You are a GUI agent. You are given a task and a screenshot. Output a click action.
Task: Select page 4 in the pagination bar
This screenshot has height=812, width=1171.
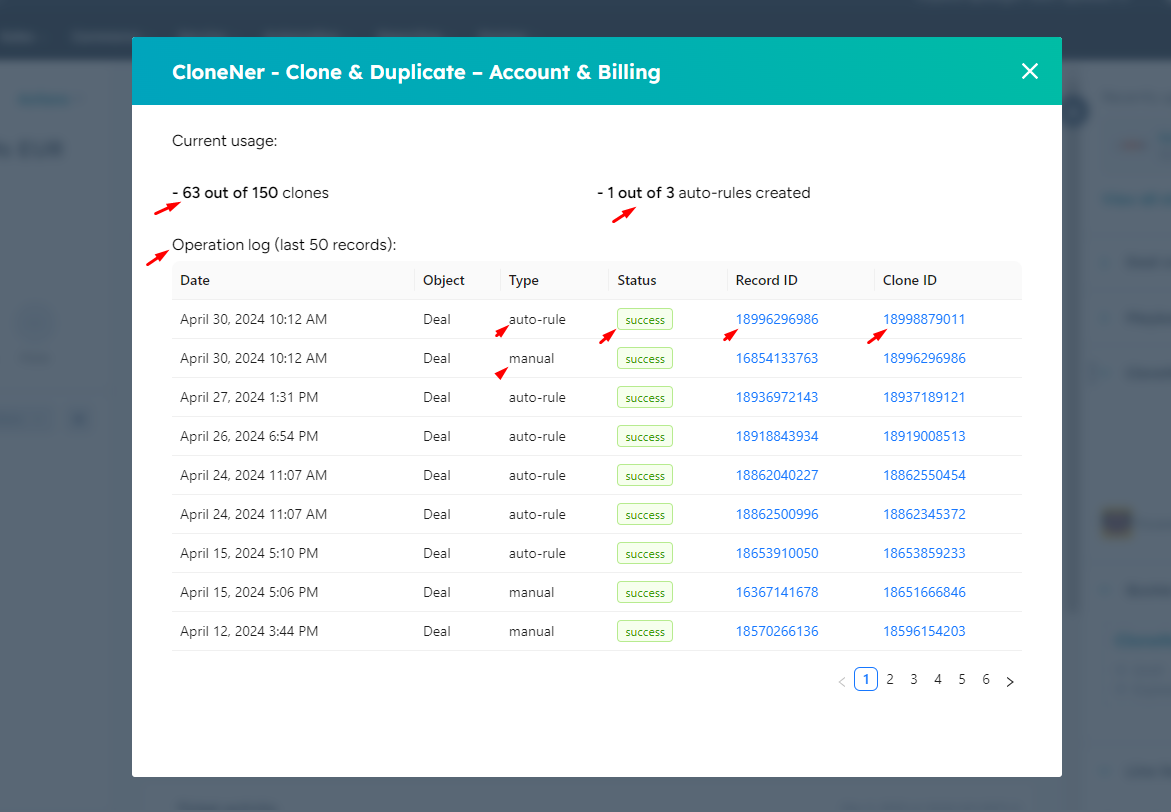click(937, 679)
